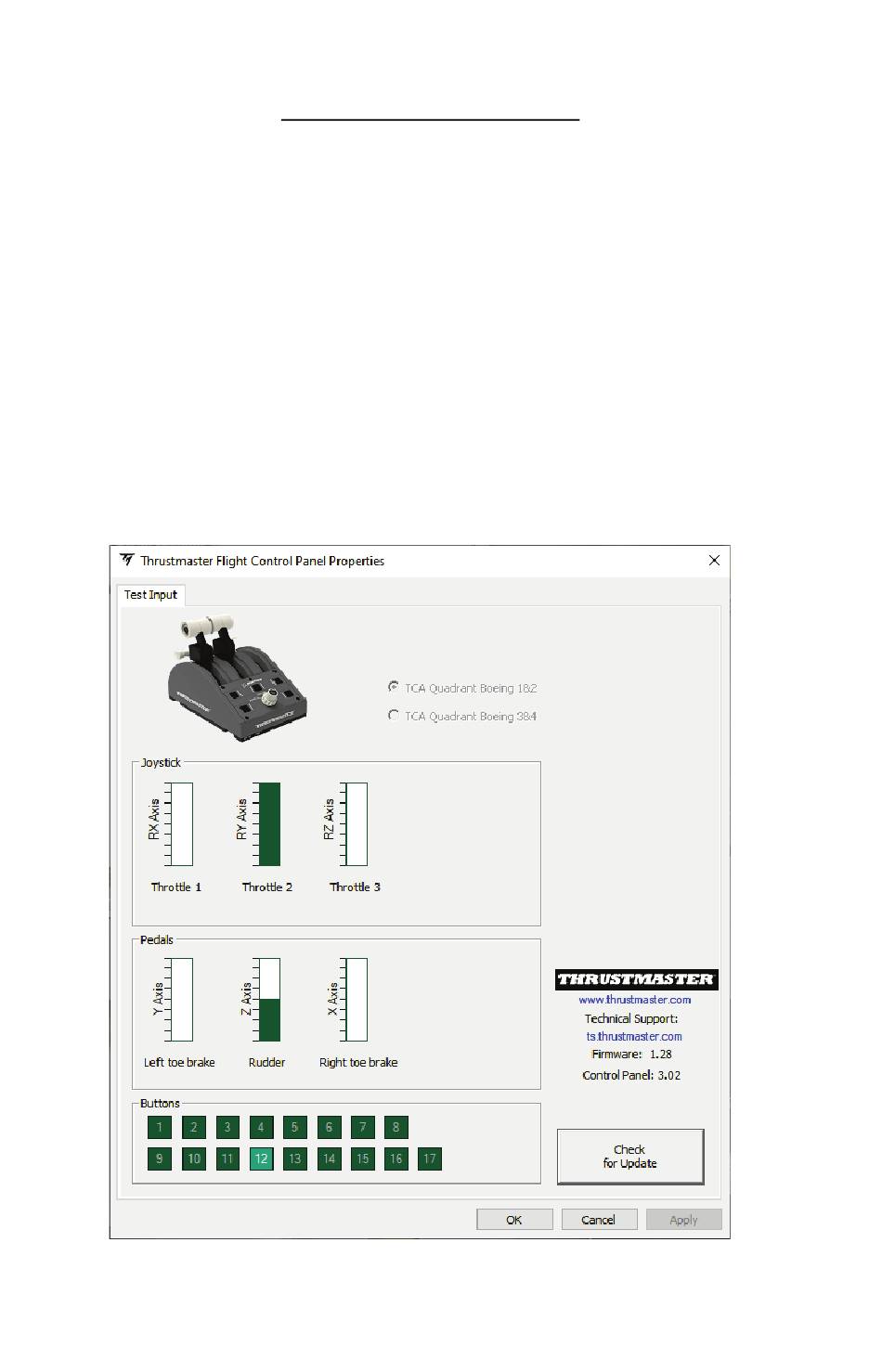Click the Z Axis Rudder bar
The image size is (882, 1372).
click(268, 1000)
